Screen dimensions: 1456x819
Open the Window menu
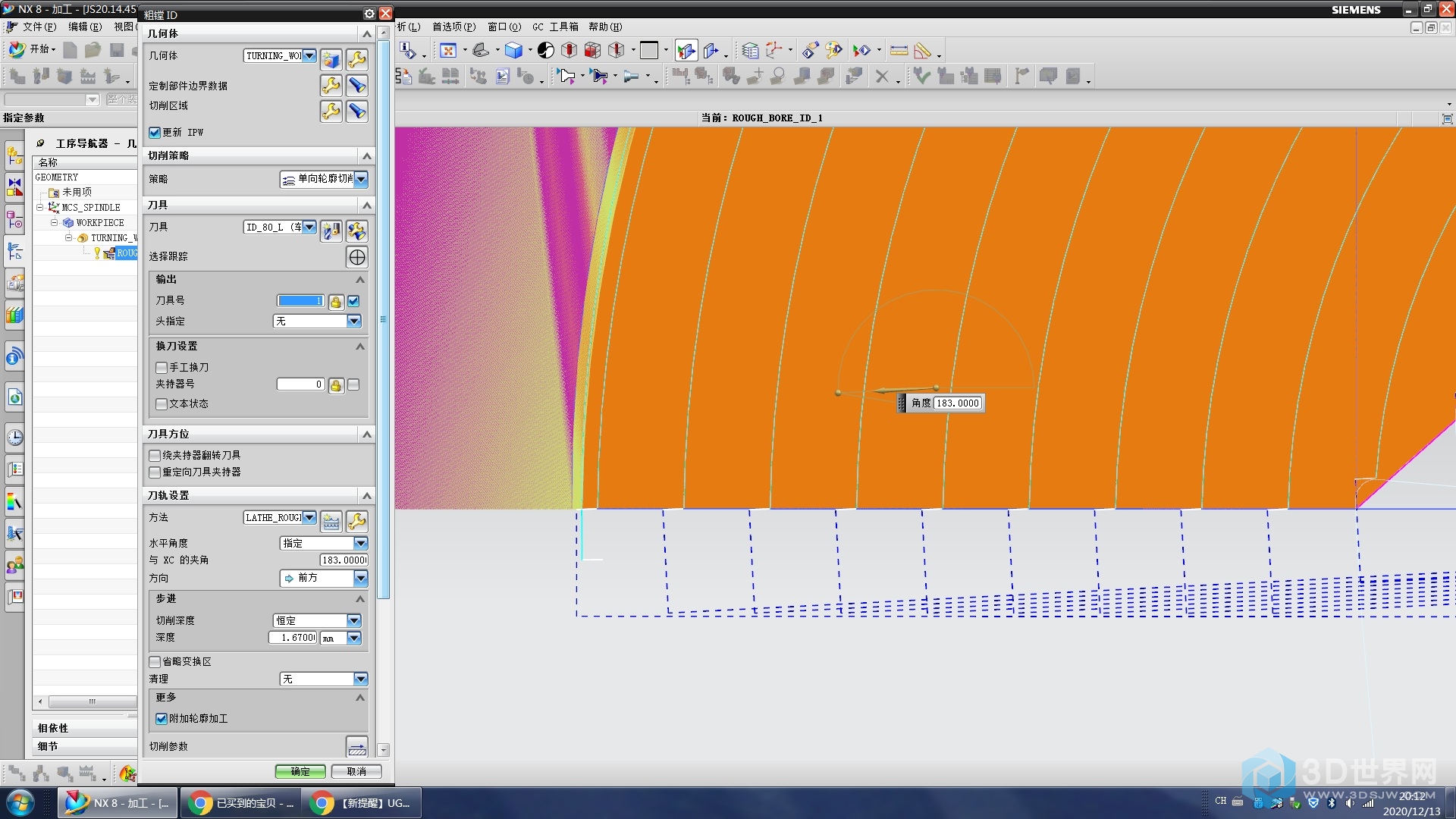(x=504, y=27)
